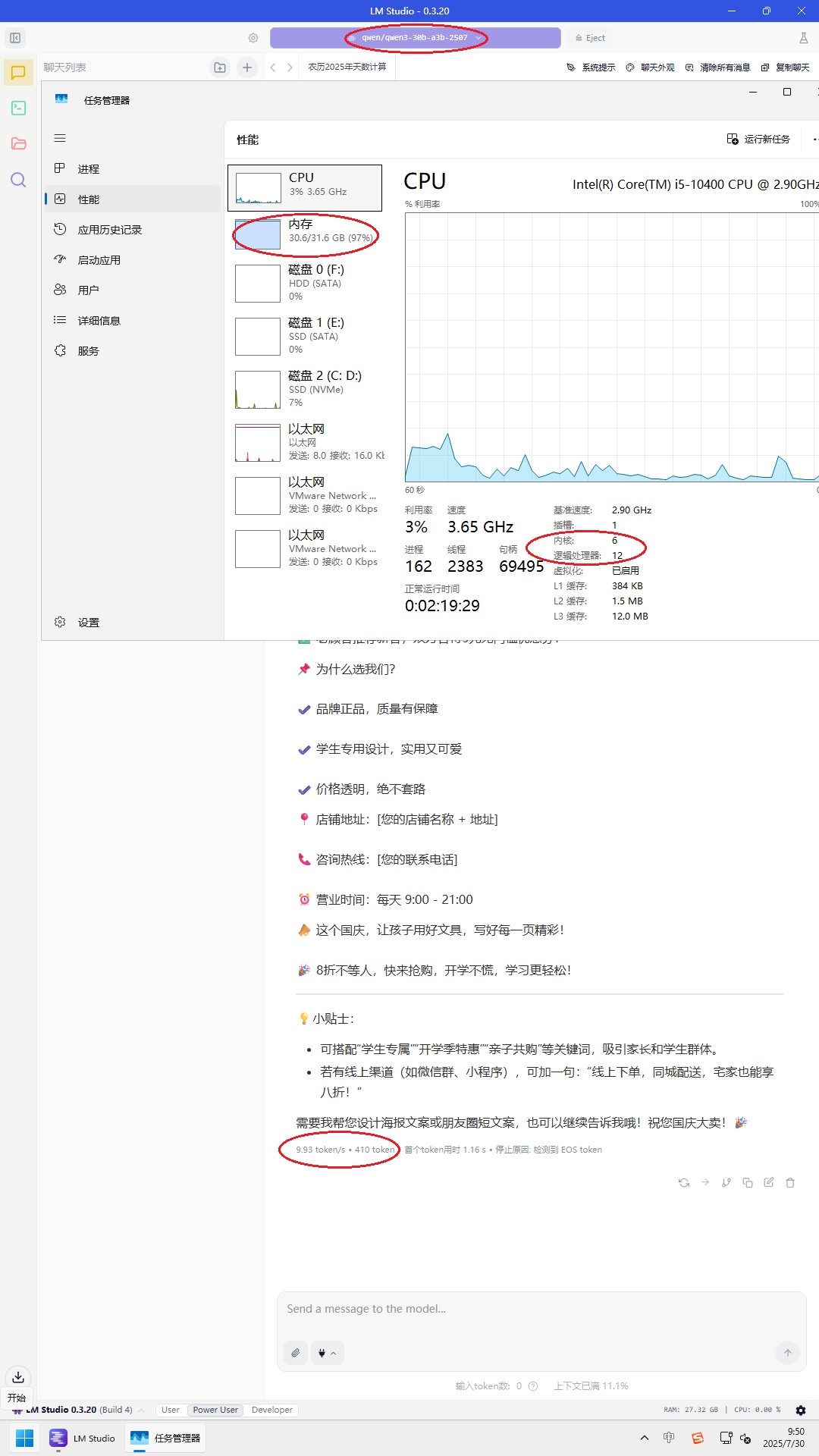The width and height of the screenshot is (819, 1456).
Task: Switch to User mode
Action: click(171, 1410)
